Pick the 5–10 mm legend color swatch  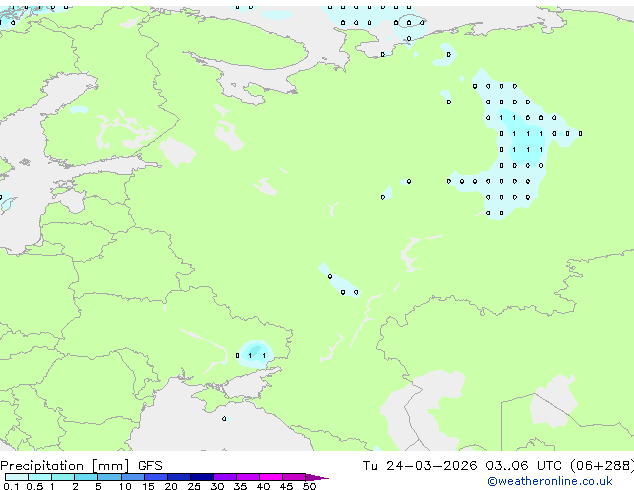110,477
